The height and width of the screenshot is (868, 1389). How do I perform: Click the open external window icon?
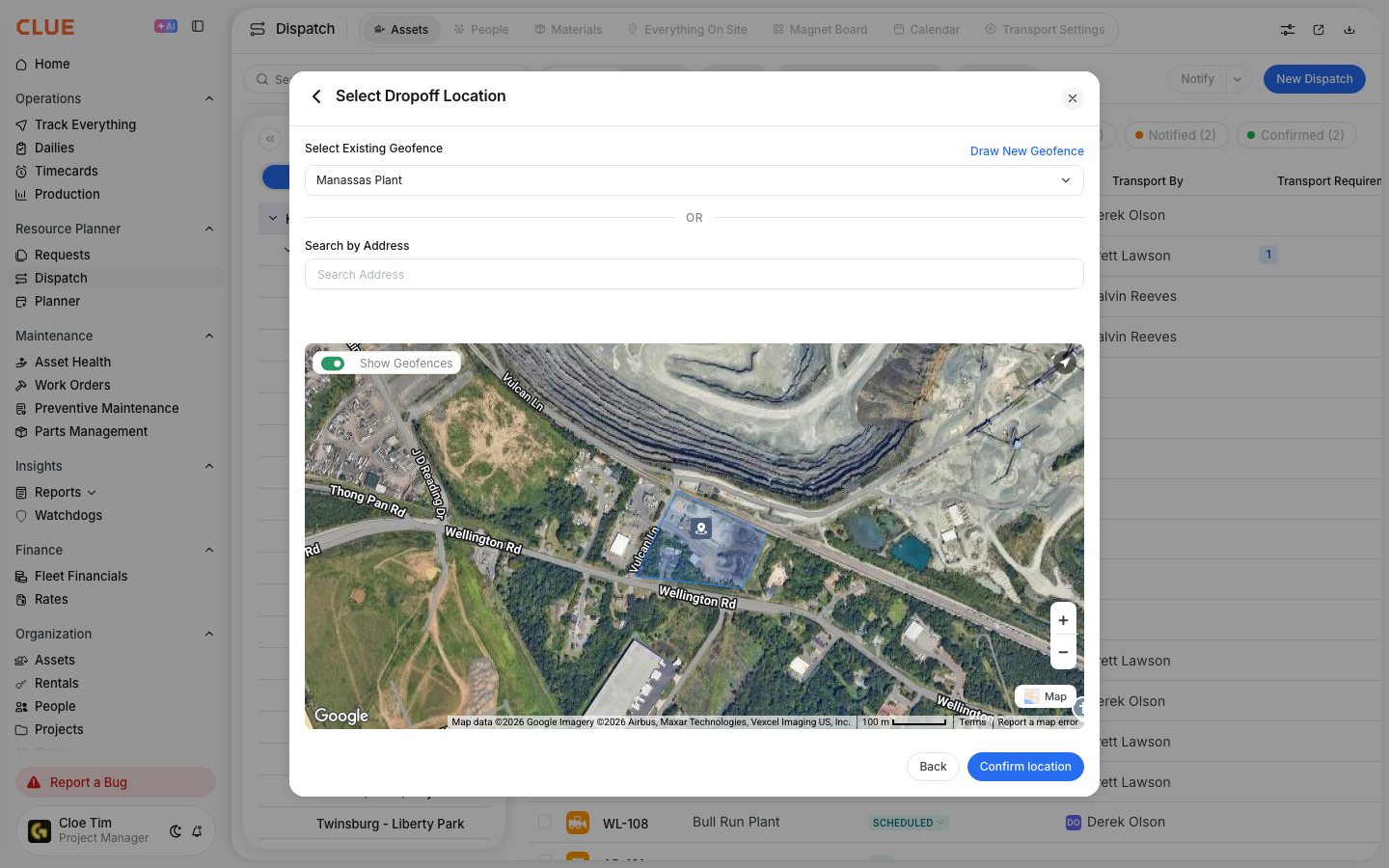coord(1319,30)
